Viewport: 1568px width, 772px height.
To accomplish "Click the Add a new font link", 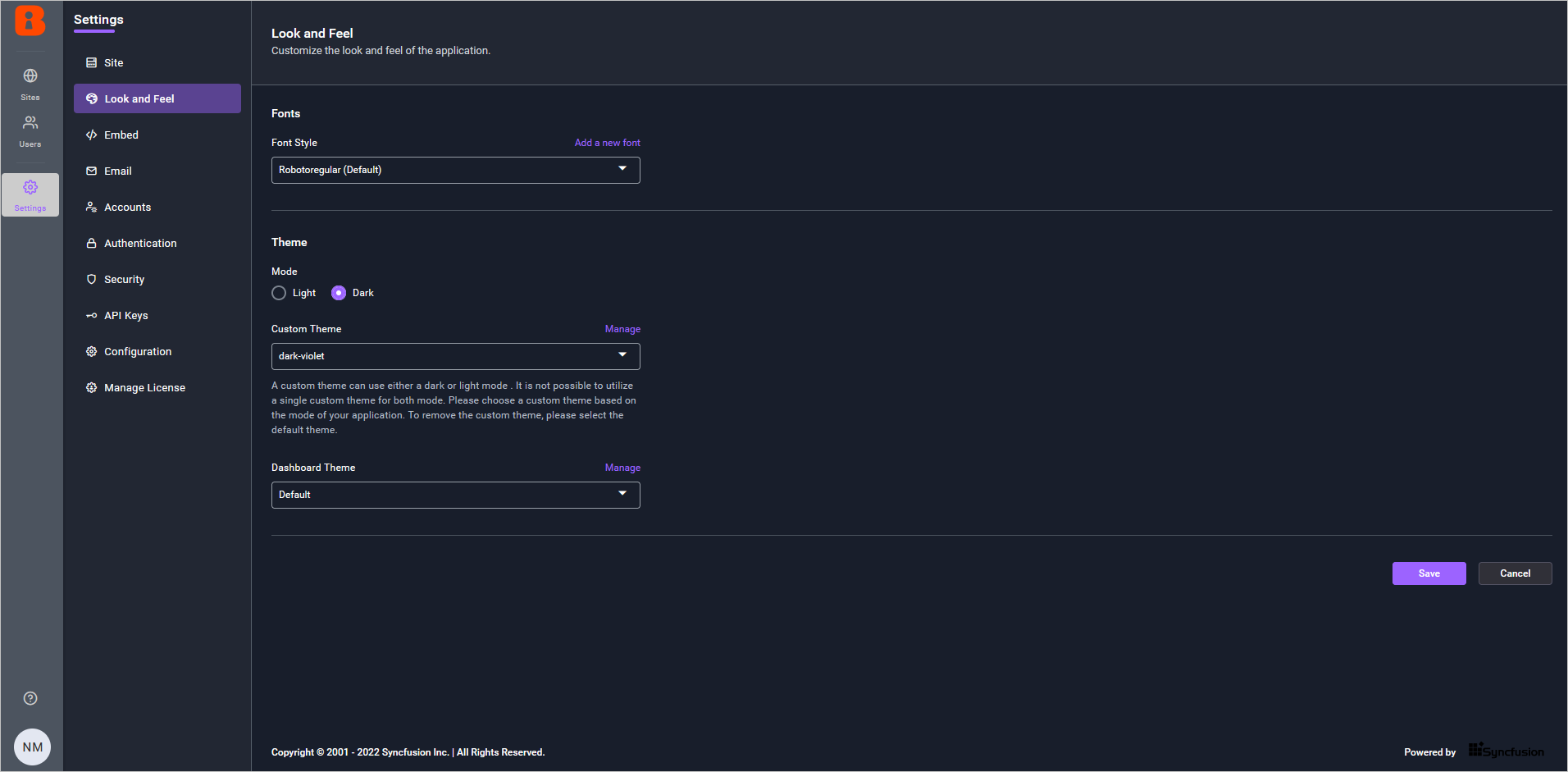I will [607, 143].
